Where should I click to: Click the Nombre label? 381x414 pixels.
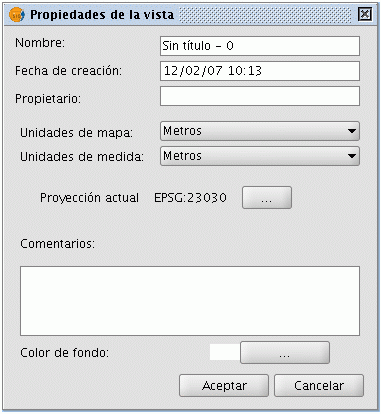tap(40, 43)
